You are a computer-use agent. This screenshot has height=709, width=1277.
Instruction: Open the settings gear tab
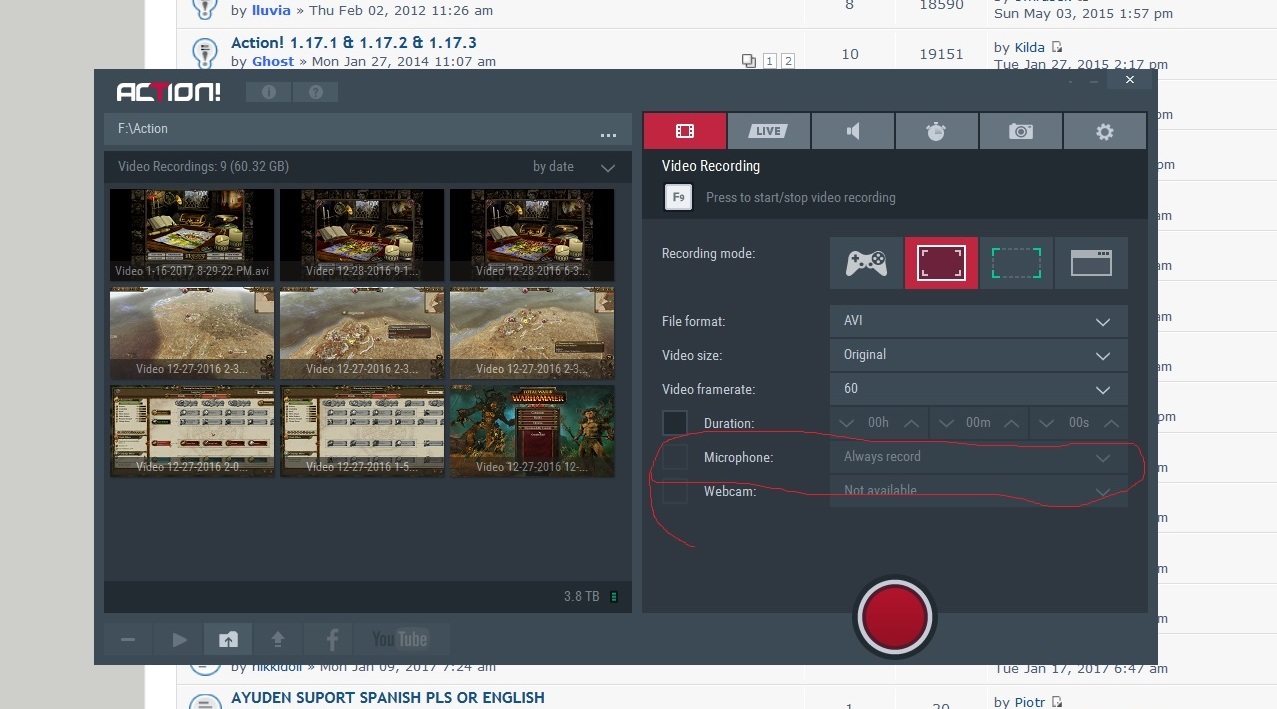(x=1104, y=131)
